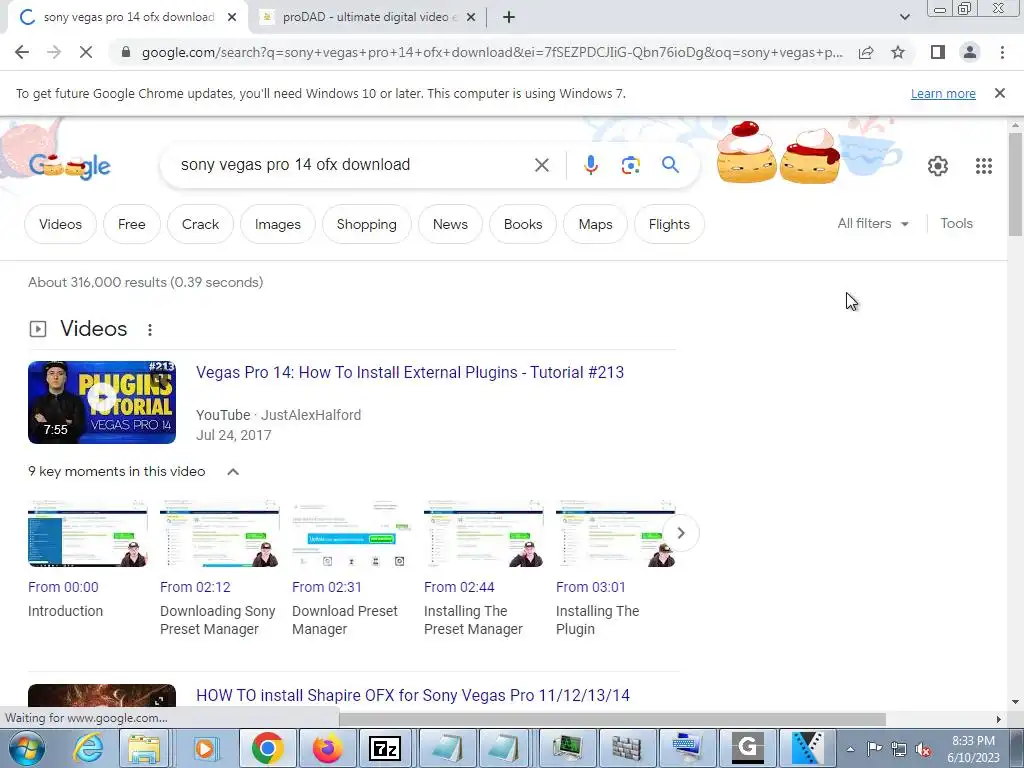Clear the search box text

coord(541,165)
